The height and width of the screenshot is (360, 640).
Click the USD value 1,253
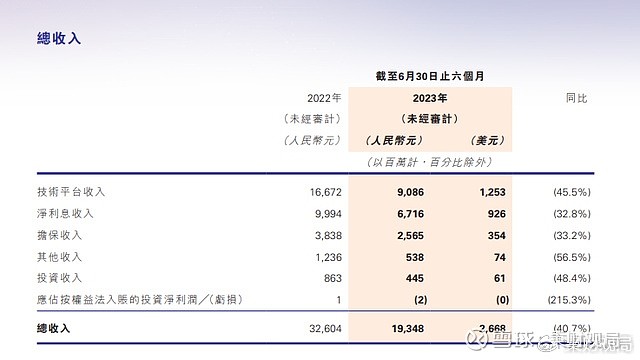493,192
